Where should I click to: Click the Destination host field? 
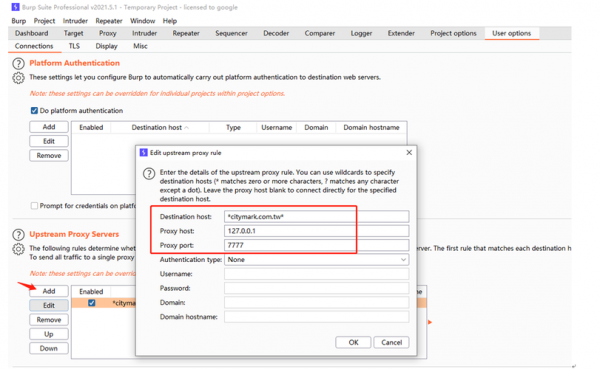(x=316, y=217)
